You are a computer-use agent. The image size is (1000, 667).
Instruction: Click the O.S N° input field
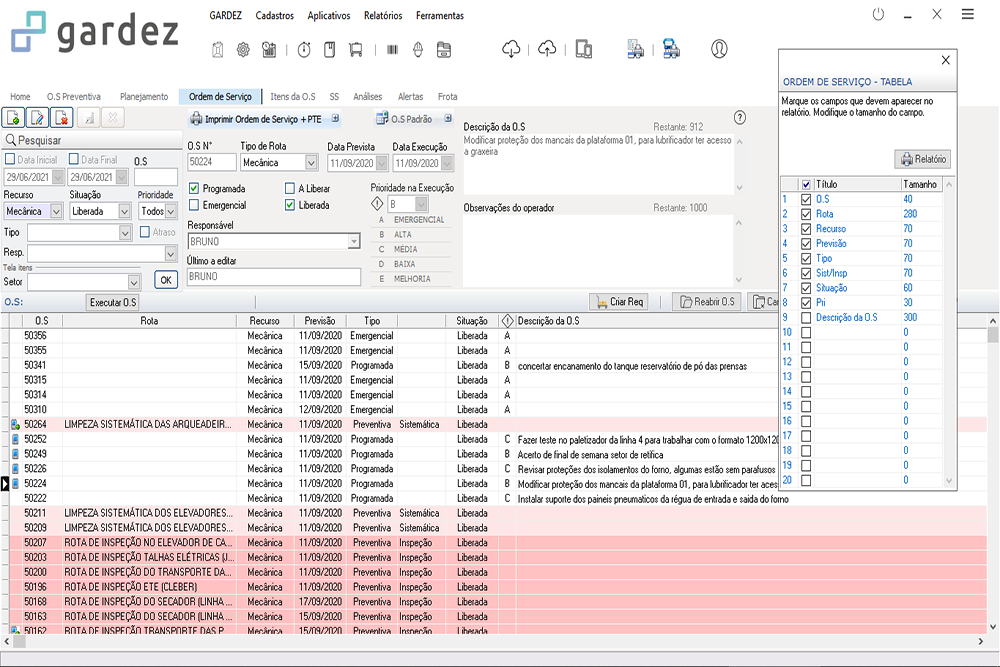[x=212, y=162]
